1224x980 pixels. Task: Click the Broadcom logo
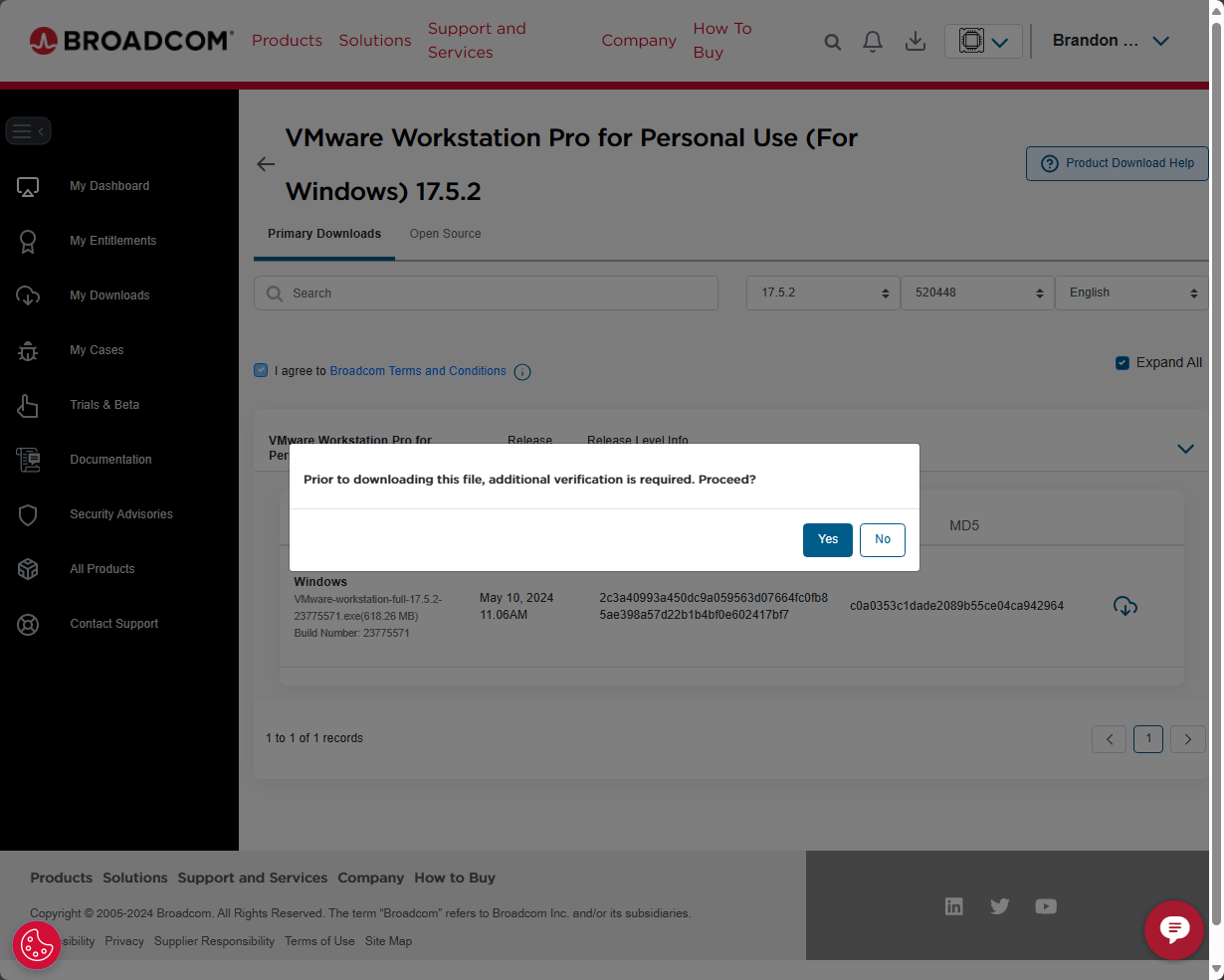coord(131,40)
